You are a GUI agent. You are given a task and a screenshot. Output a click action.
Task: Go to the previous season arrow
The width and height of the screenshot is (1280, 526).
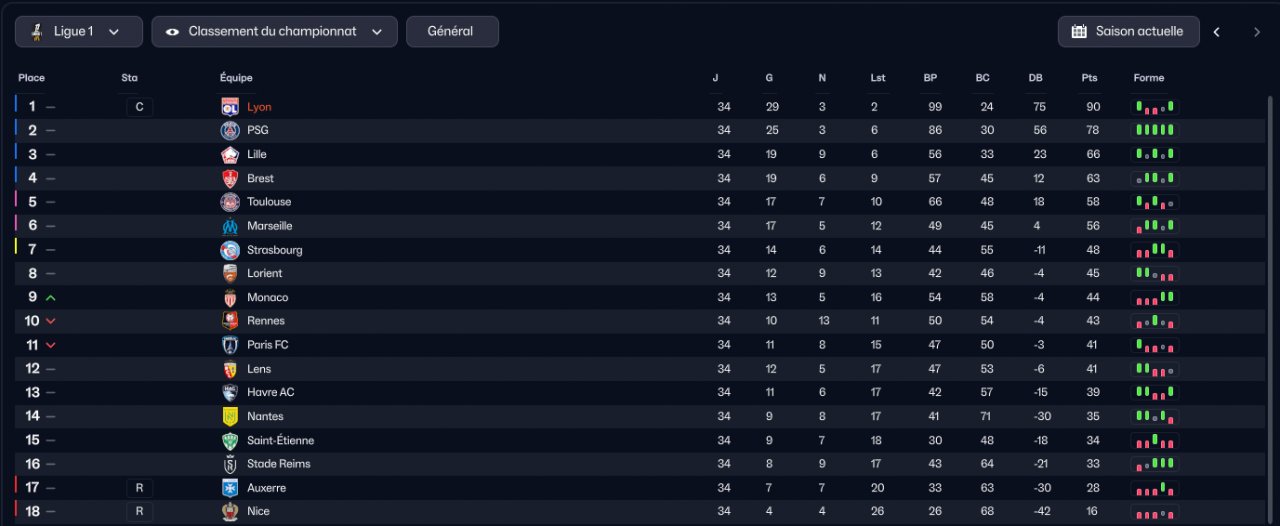pyautogui.click(x=1217, y=32)
